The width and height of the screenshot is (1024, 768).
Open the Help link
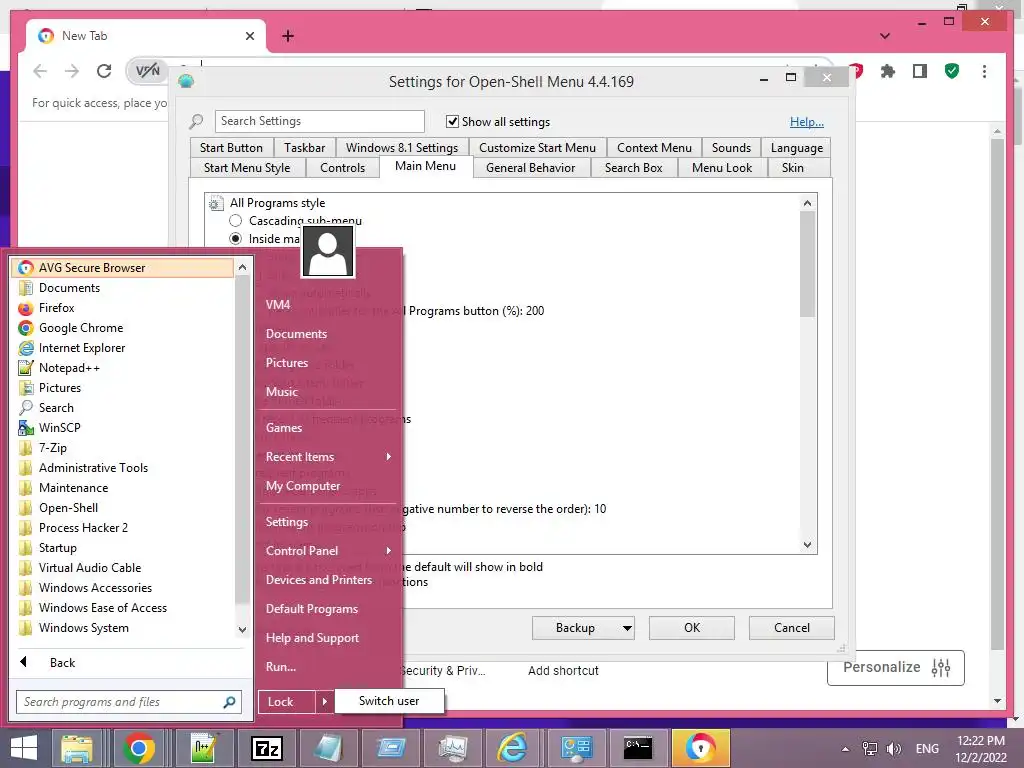click(x=807, y=121)
